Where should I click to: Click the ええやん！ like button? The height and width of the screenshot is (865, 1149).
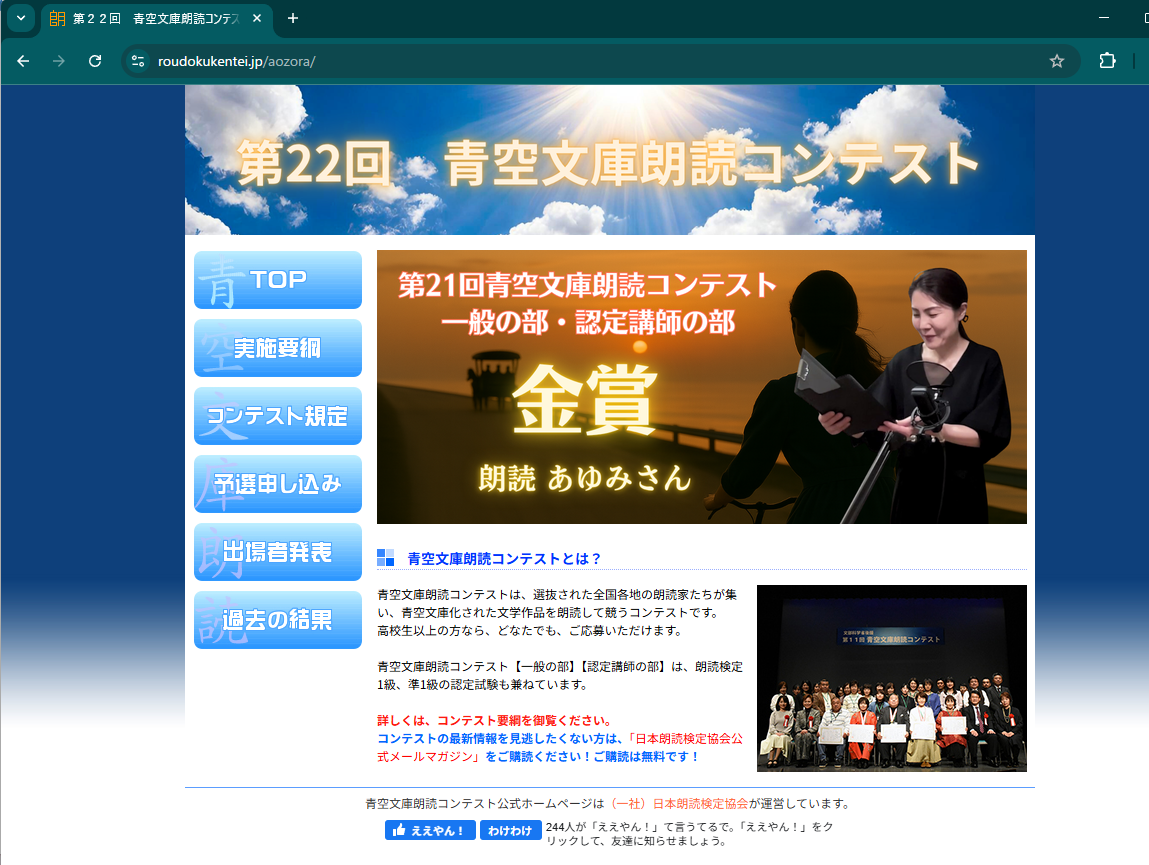pos(430,830)
